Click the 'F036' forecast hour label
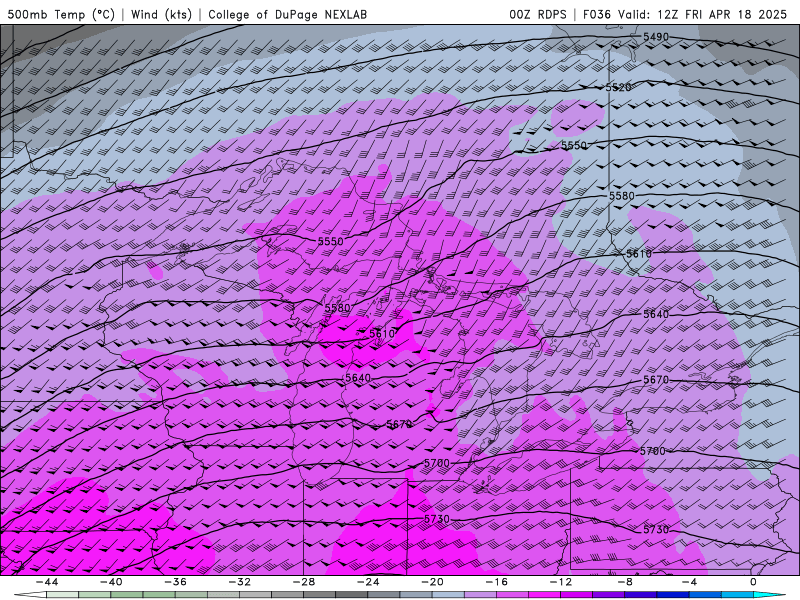Viewport: 800px width, 600px height. pos(596,14)
